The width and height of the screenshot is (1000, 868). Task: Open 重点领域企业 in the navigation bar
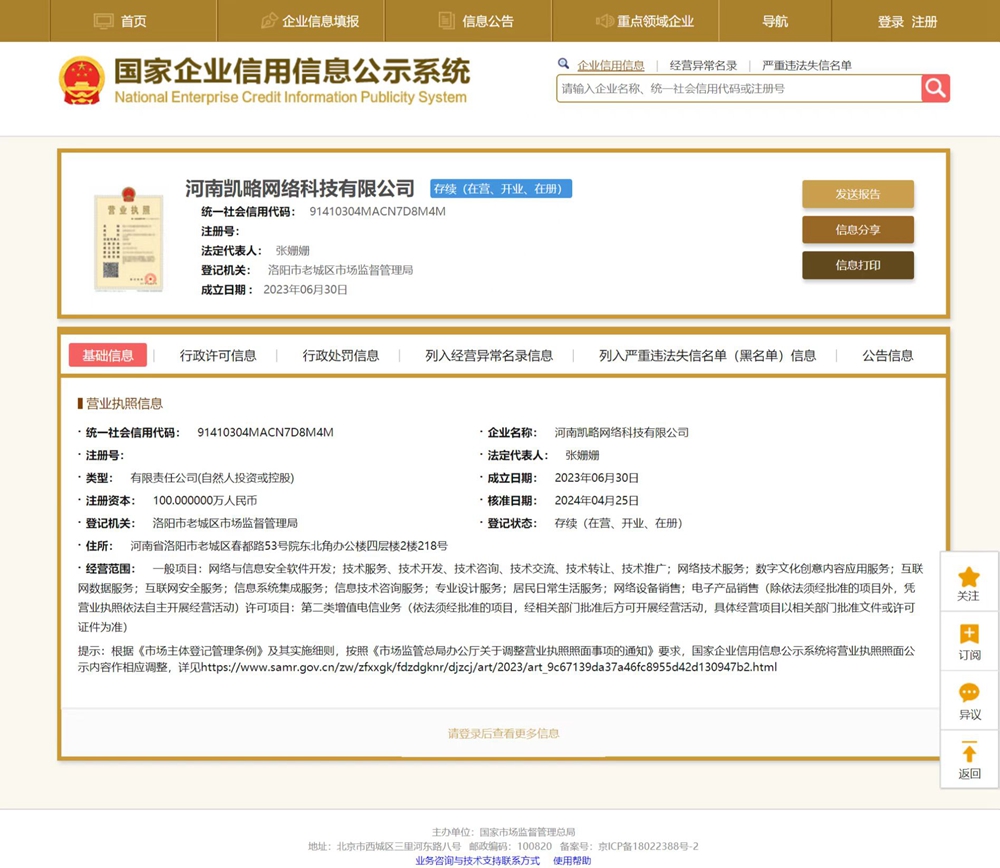click(655, 22)
